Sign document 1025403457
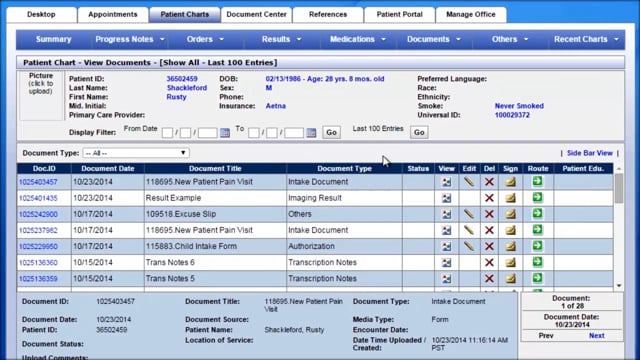 click(x=510, y=182)
